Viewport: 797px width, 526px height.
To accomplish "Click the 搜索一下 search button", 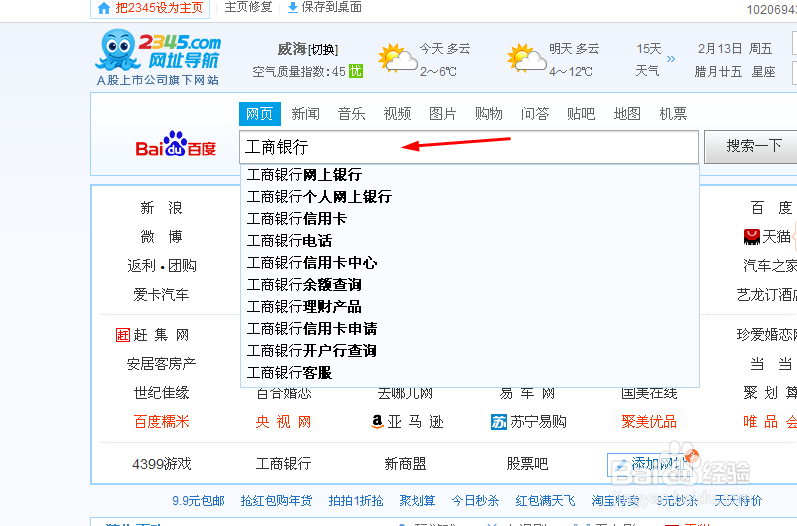I will 753,146.
